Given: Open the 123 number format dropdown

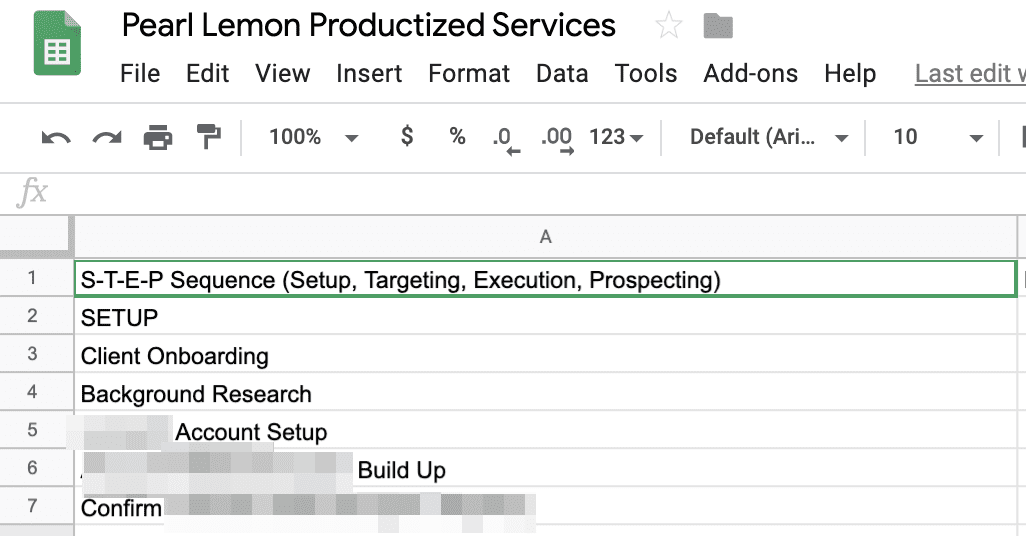Looking at the screenshot, I should coord(616,137).
